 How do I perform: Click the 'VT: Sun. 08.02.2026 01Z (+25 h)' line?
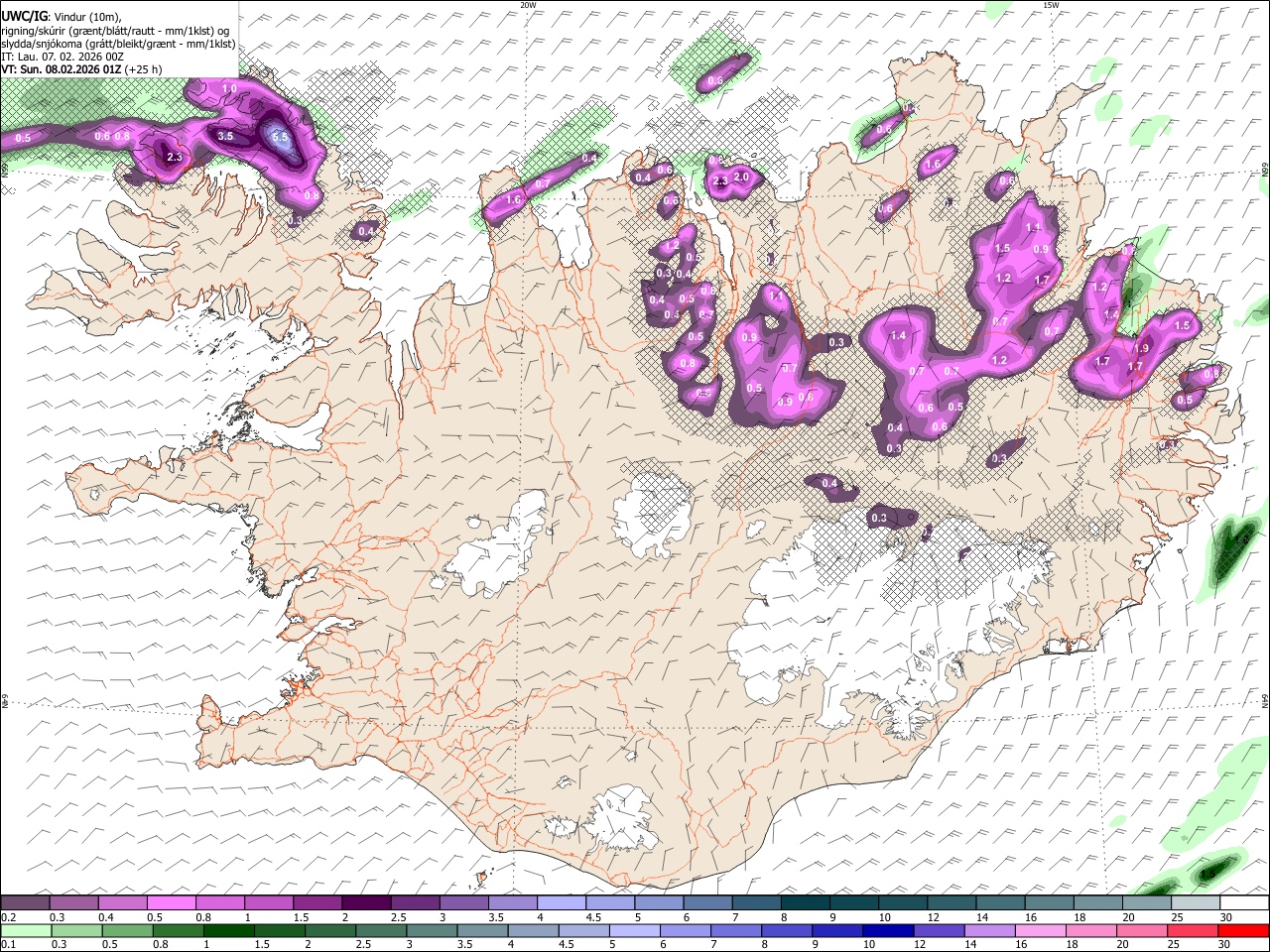pos(82,69)
